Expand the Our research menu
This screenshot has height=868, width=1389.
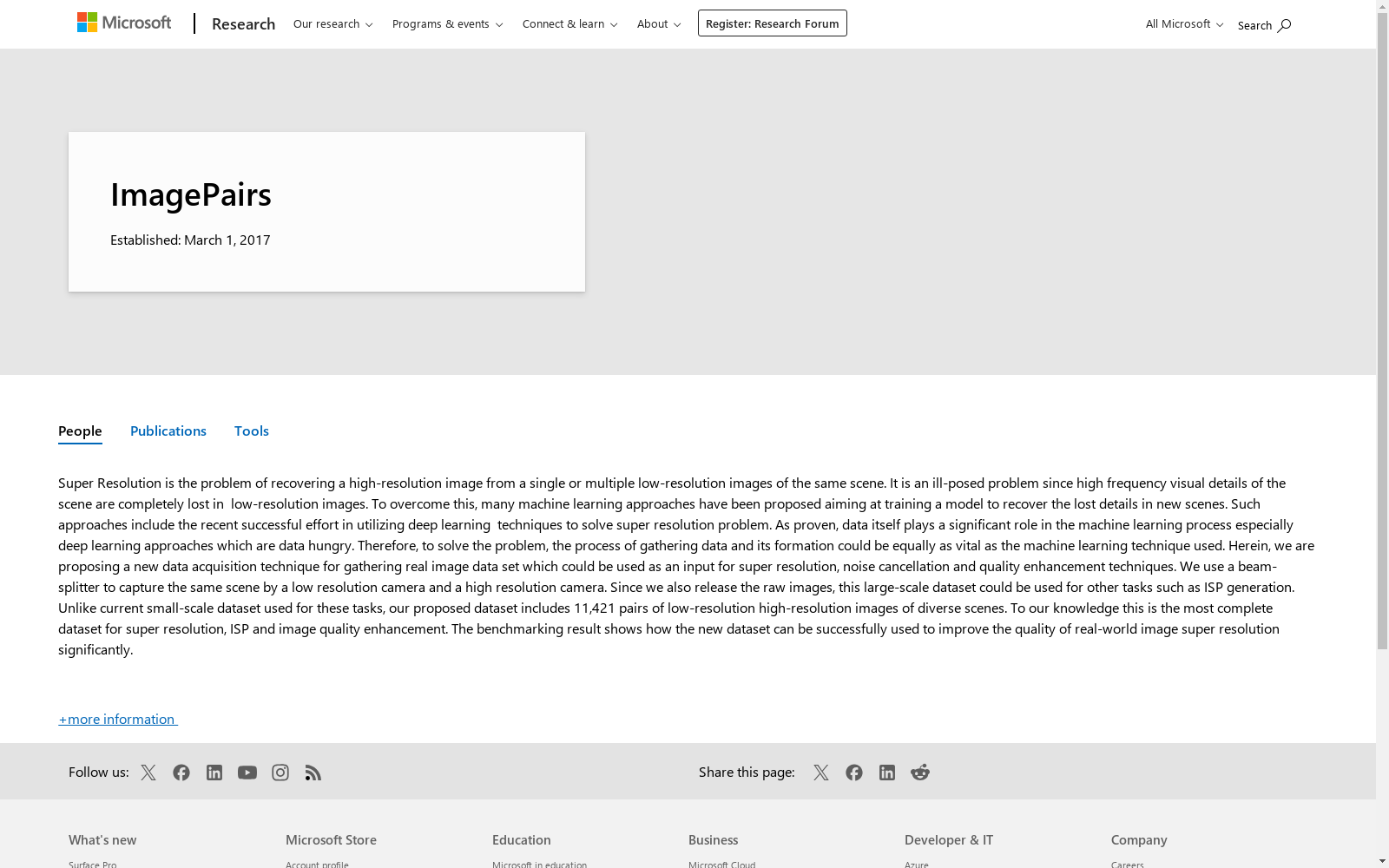(x=333, y=23)
